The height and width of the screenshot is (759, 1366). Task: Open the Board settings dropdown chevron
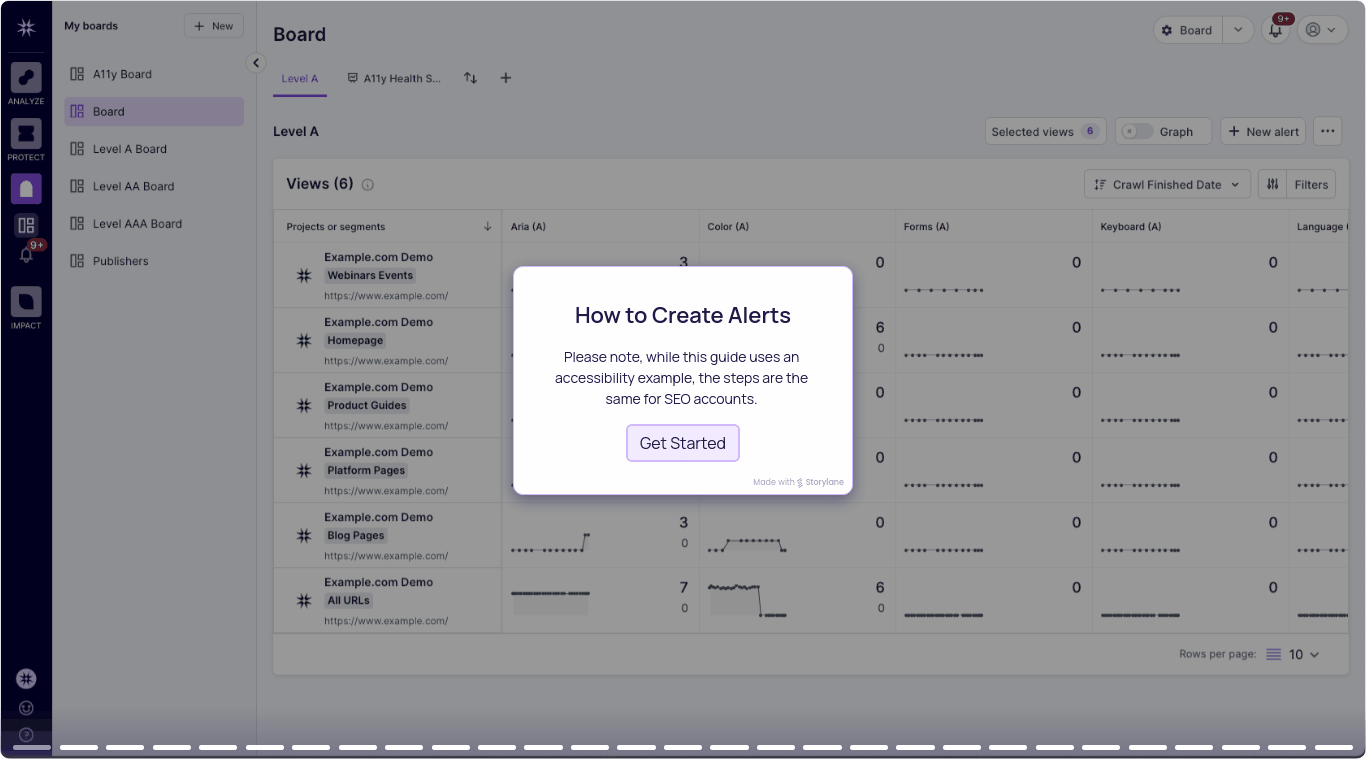tap(1238, 30)
